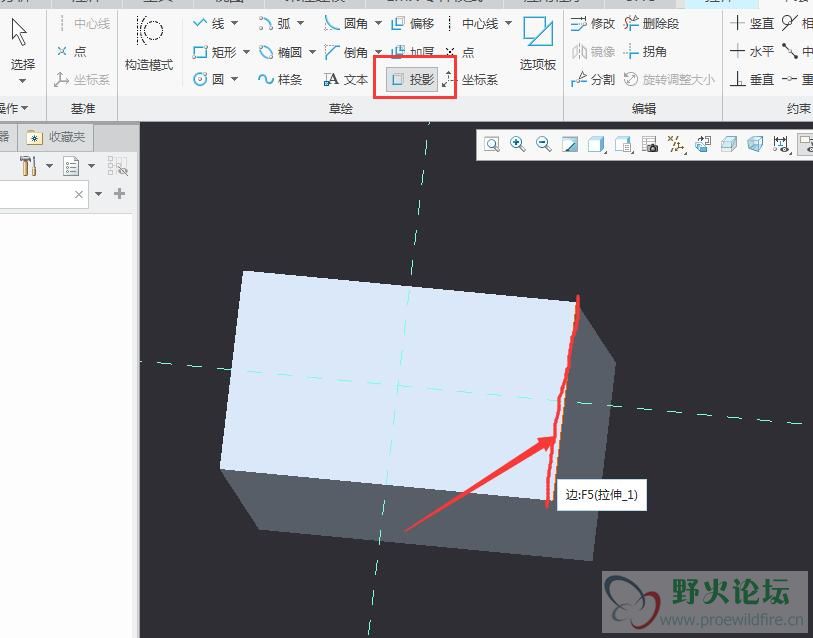Click the 加厚 thicken tool
The height and width of the screenshot is (638, 813).
(x=413, y=52)
